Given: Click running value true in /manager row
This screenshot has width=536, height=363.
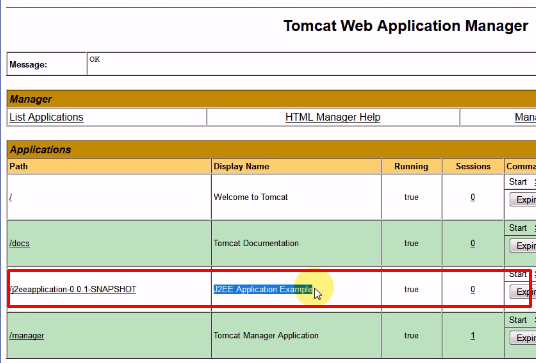Looking at the screenshot, I should coord(411,336).
